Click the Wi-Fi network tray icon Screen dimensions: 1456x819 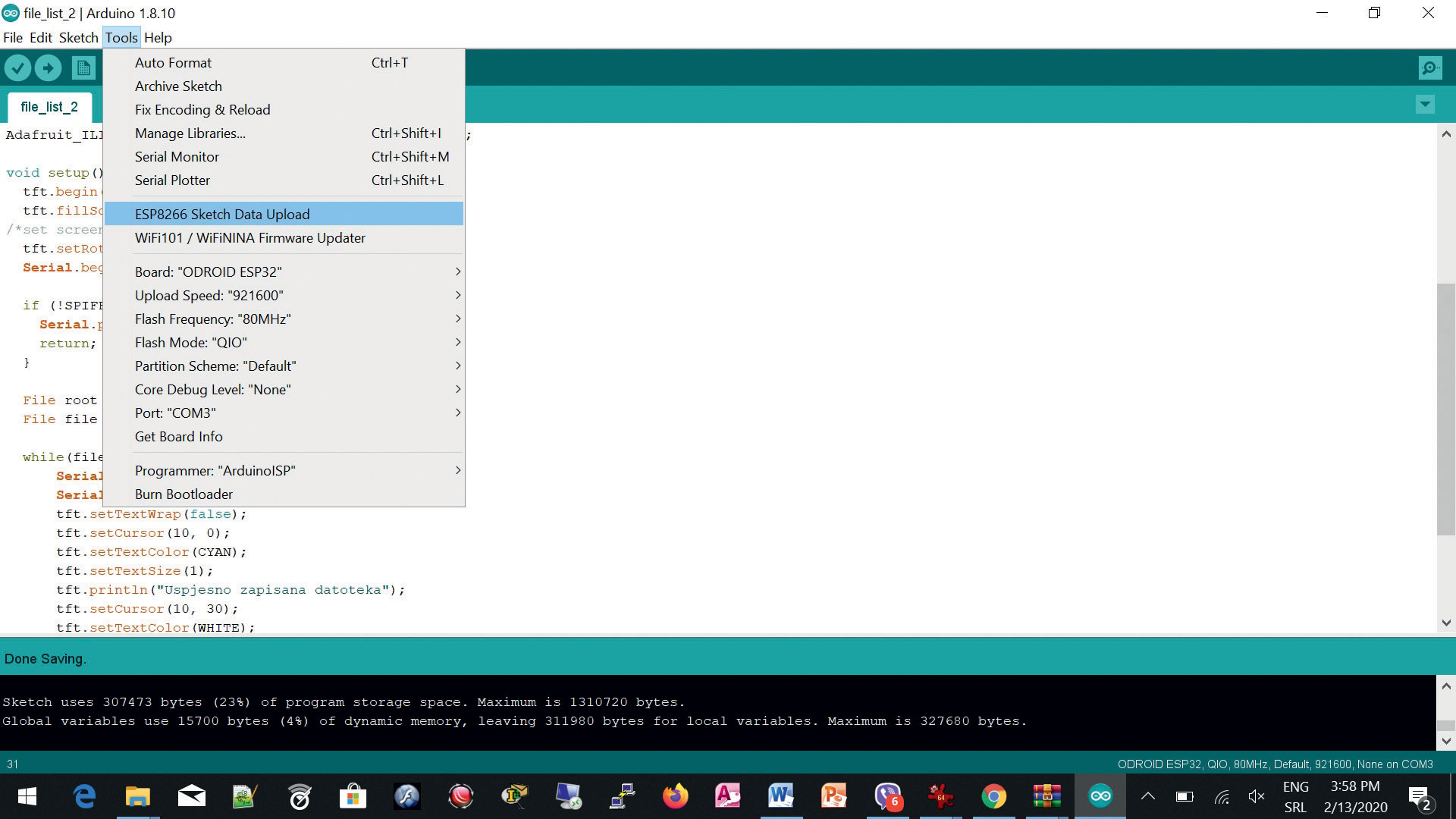pyautogui.click(x=1221, y=796)
